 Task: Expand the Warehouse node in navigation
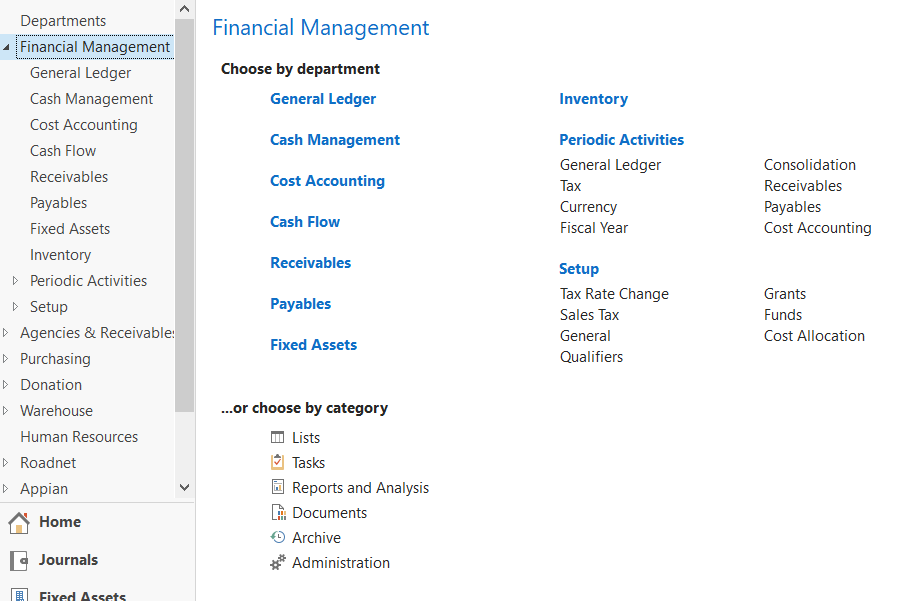click(x=8, y=411)
